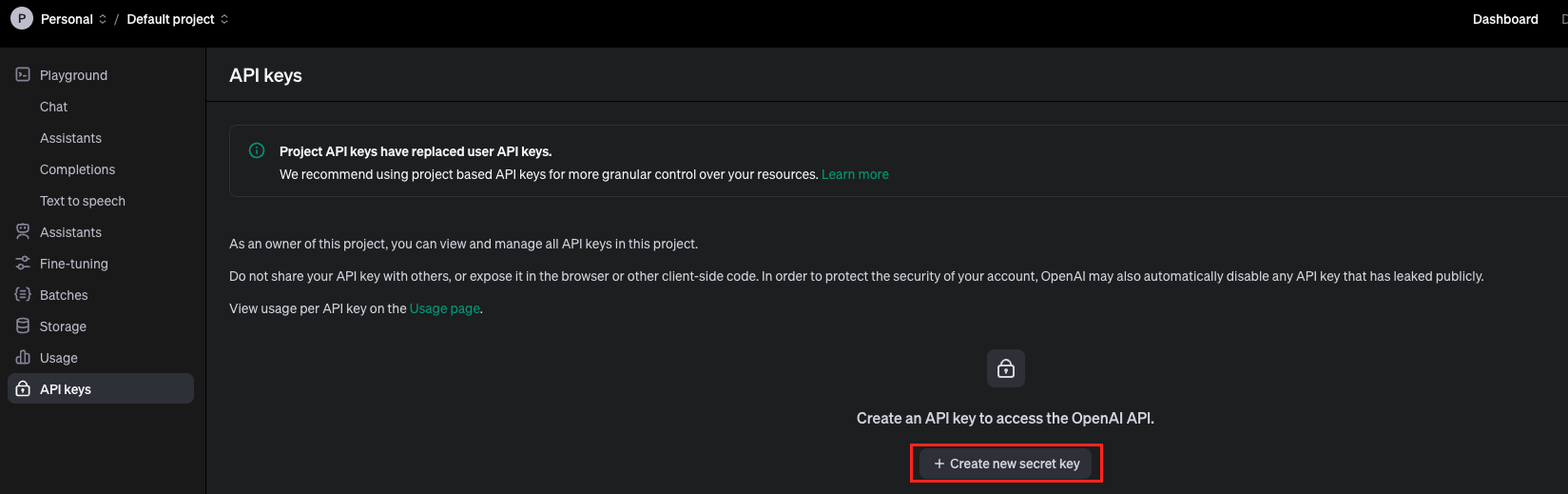Click the Playground terminal icon in sidebar

tap(23, 74)
